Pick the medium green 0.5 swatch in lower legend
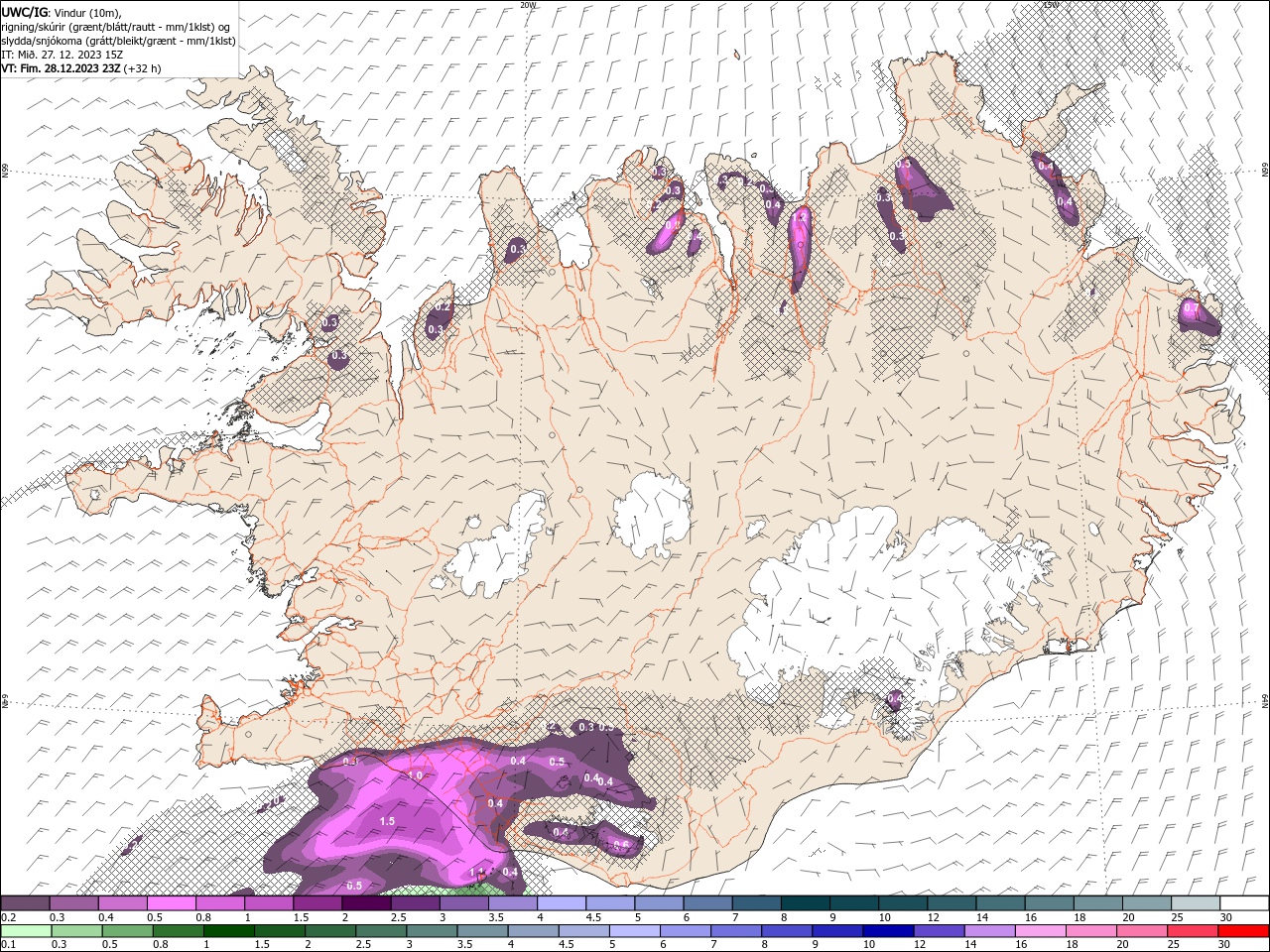 [128, 931]
